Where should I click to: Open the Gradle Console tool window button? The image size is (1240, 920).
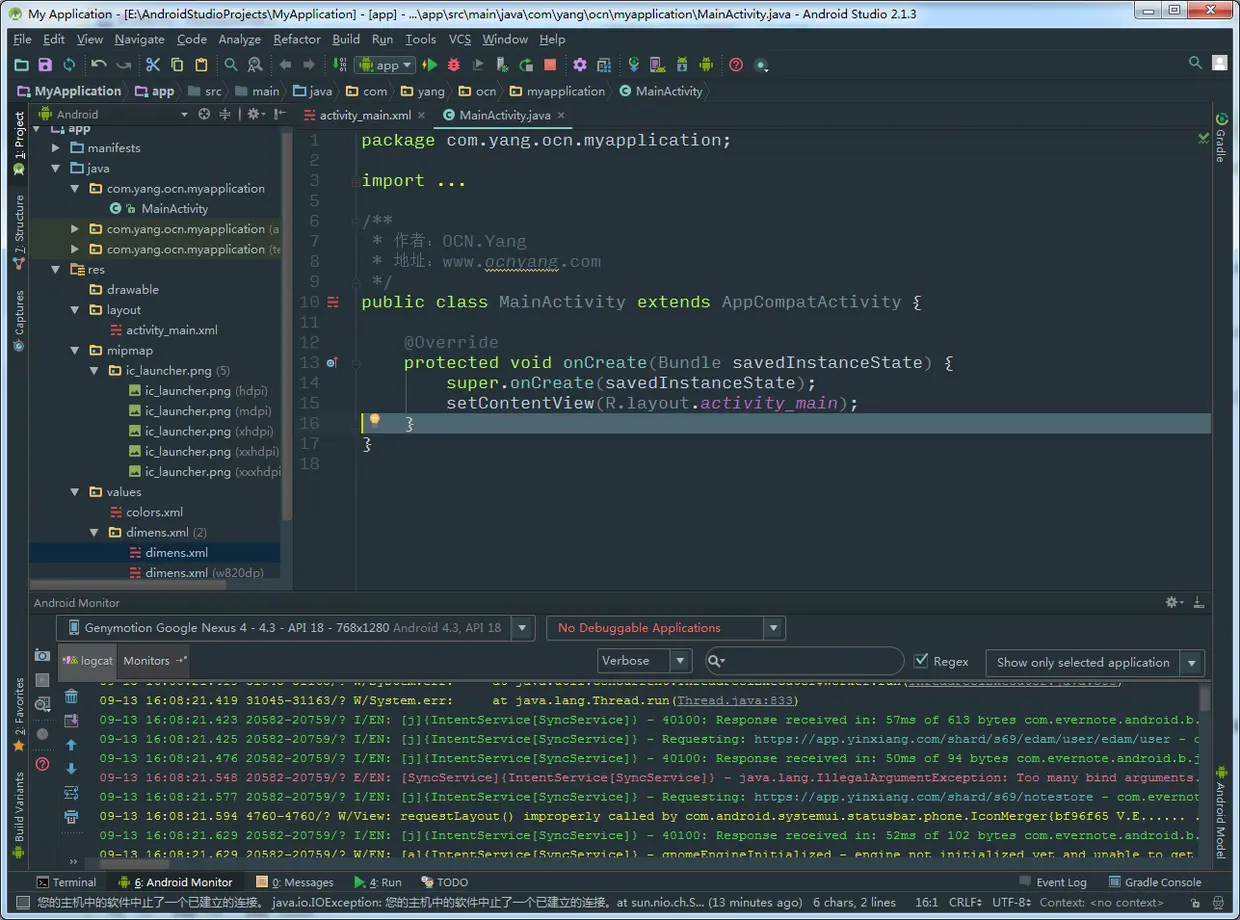[x=1154, y=882]
